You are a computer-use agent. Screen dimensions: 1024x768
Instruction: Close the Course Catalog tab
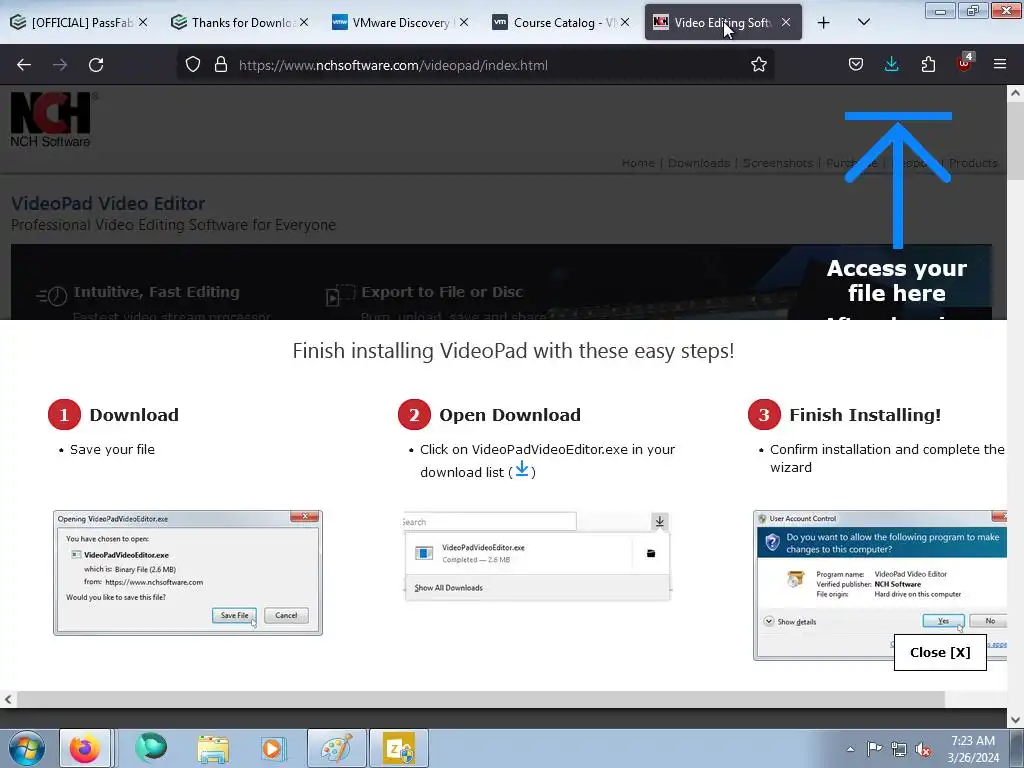[x=625, y=22]
